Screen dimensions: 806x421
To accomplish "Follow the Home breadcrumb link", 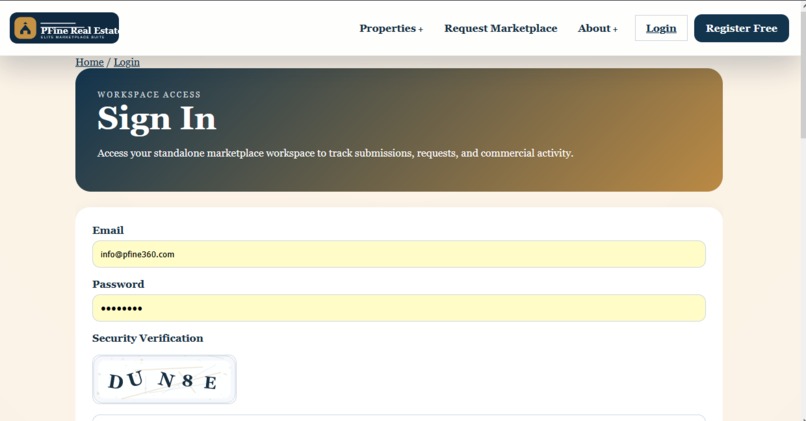I will tap(89, 62).
